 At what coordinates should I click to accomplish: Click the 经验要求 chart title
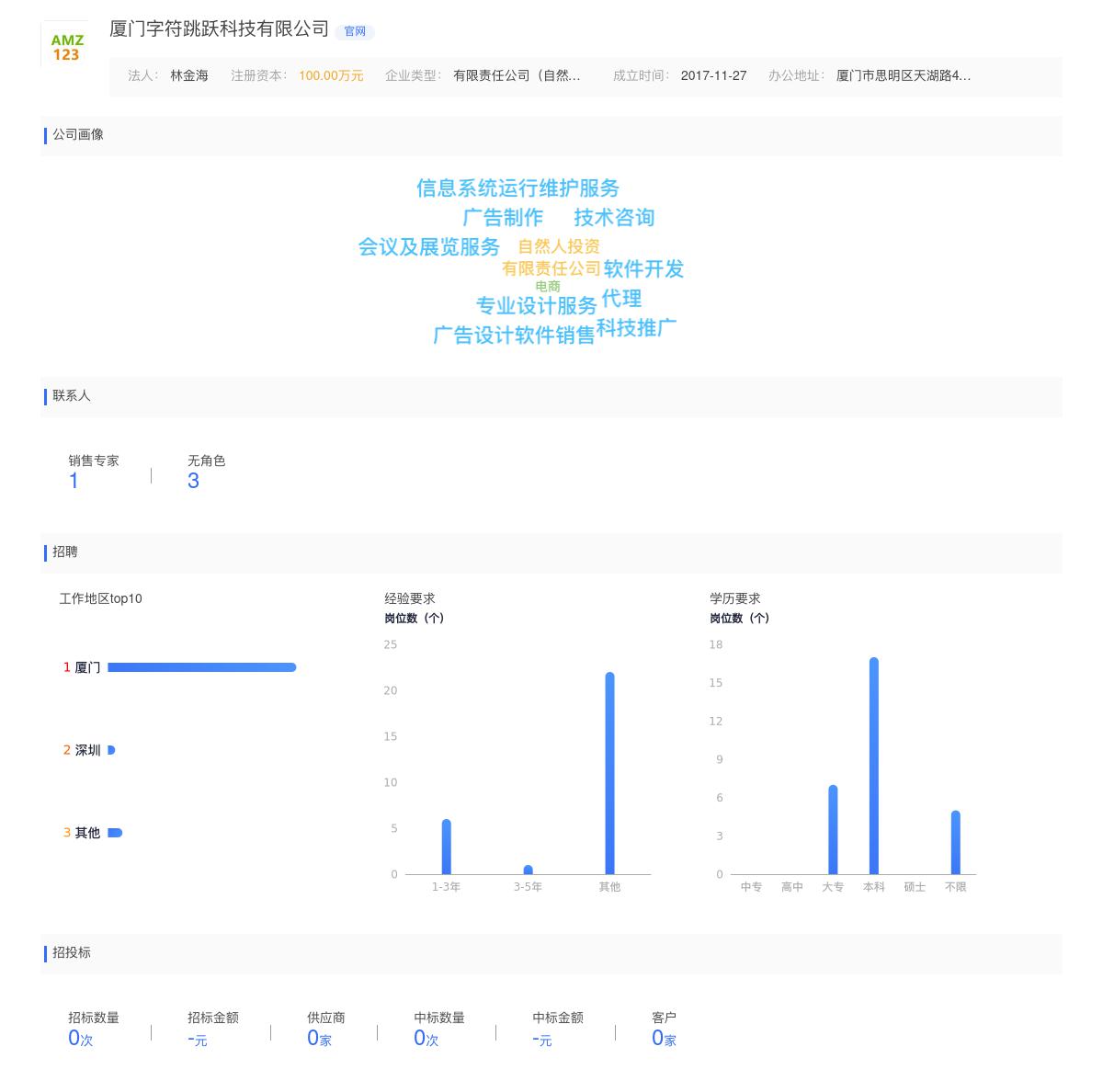point(410,598)
